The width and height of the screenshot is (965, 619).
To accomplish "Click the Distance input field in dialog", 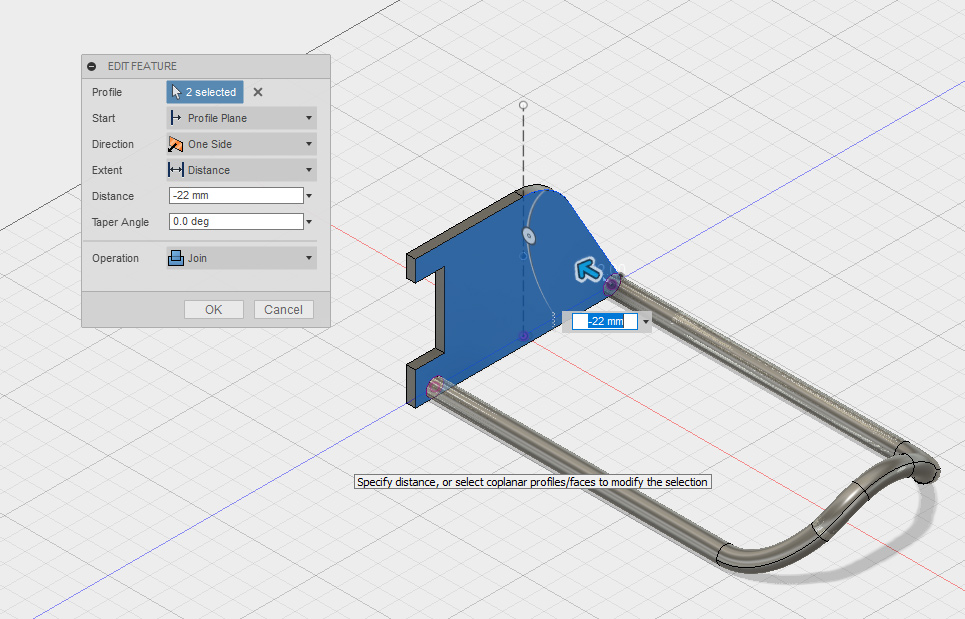I will pyautogui.click(x=235, y=196).
